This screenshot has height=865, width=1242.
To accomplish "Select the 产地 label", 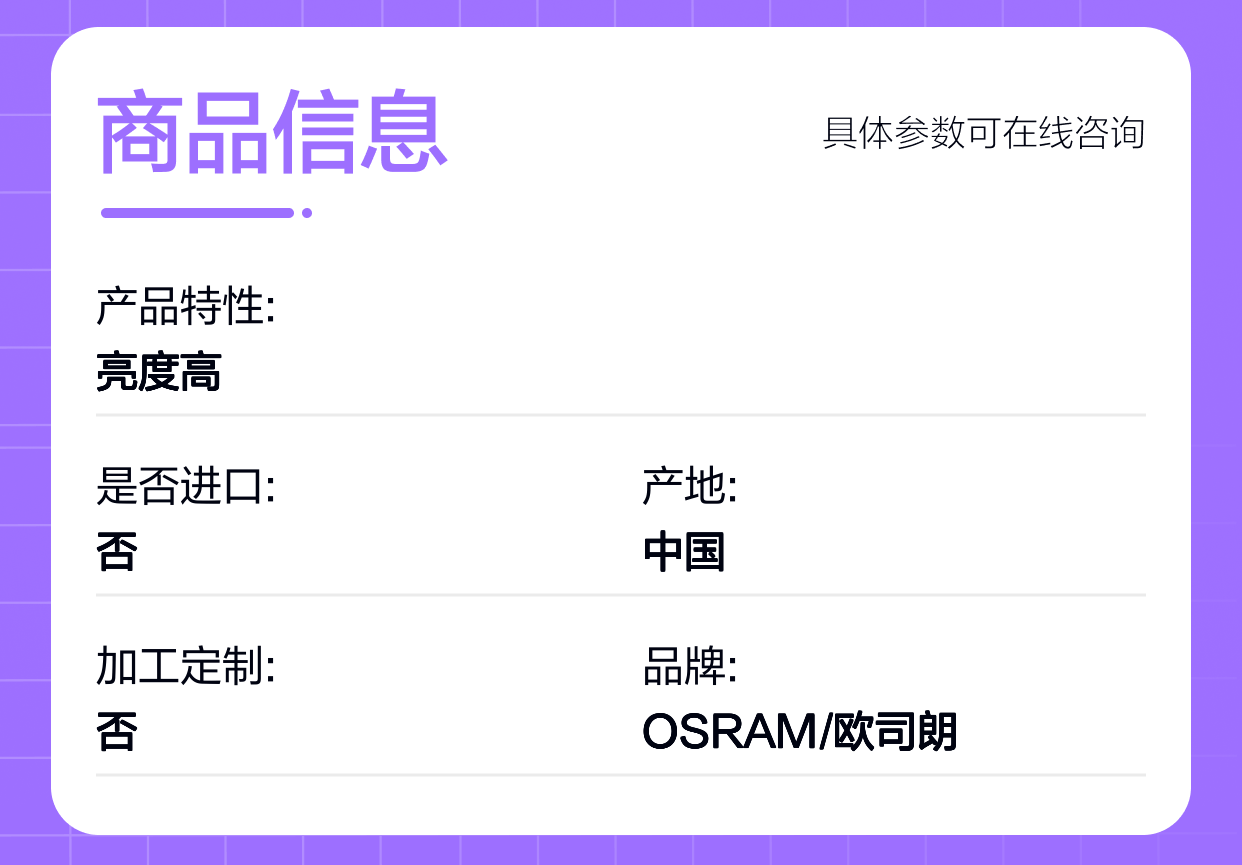I will (x=689, y=487).
